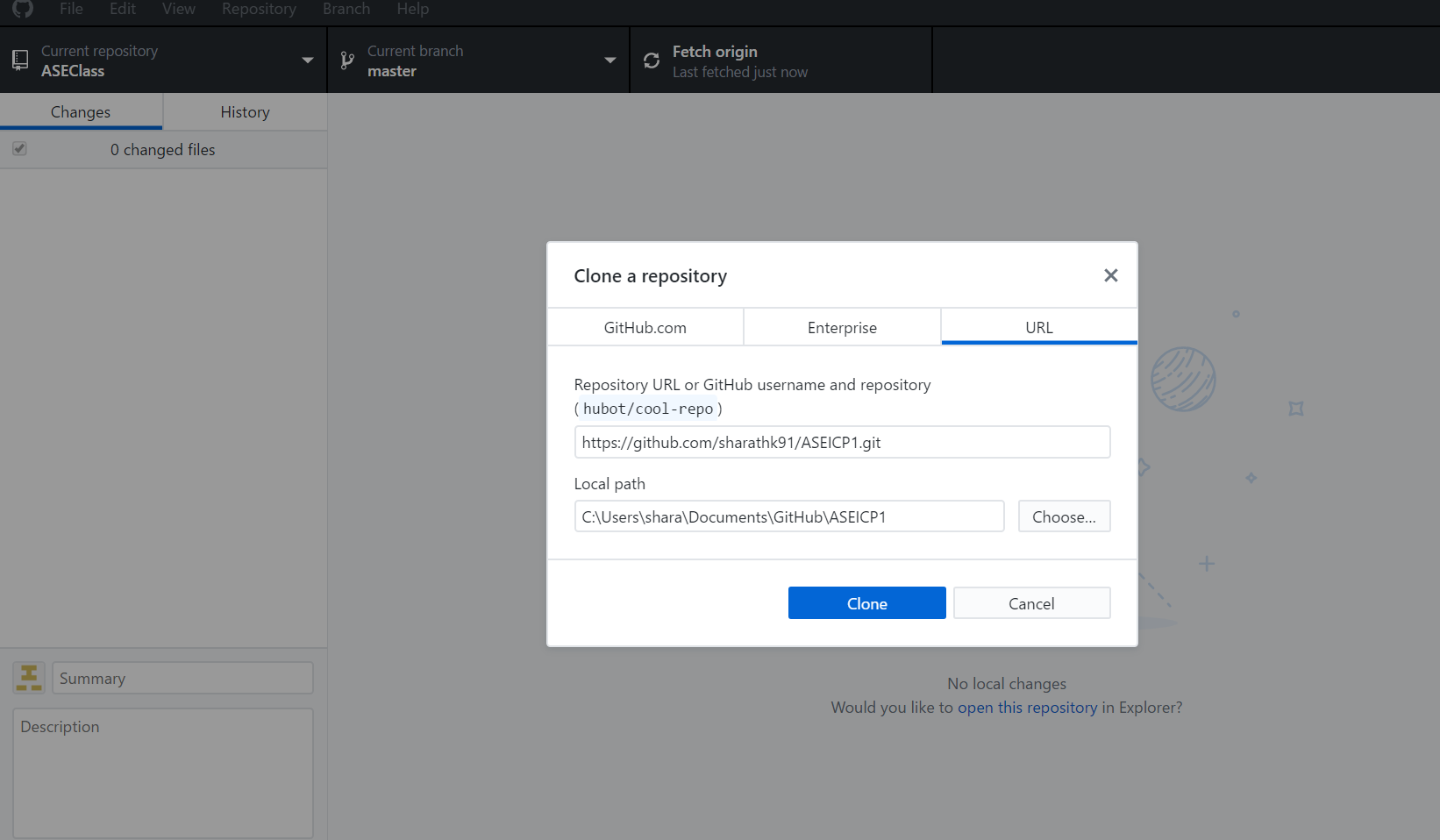1440x840 pixels.
Task: Click the branch icon beside master
Action: [347, 61]
